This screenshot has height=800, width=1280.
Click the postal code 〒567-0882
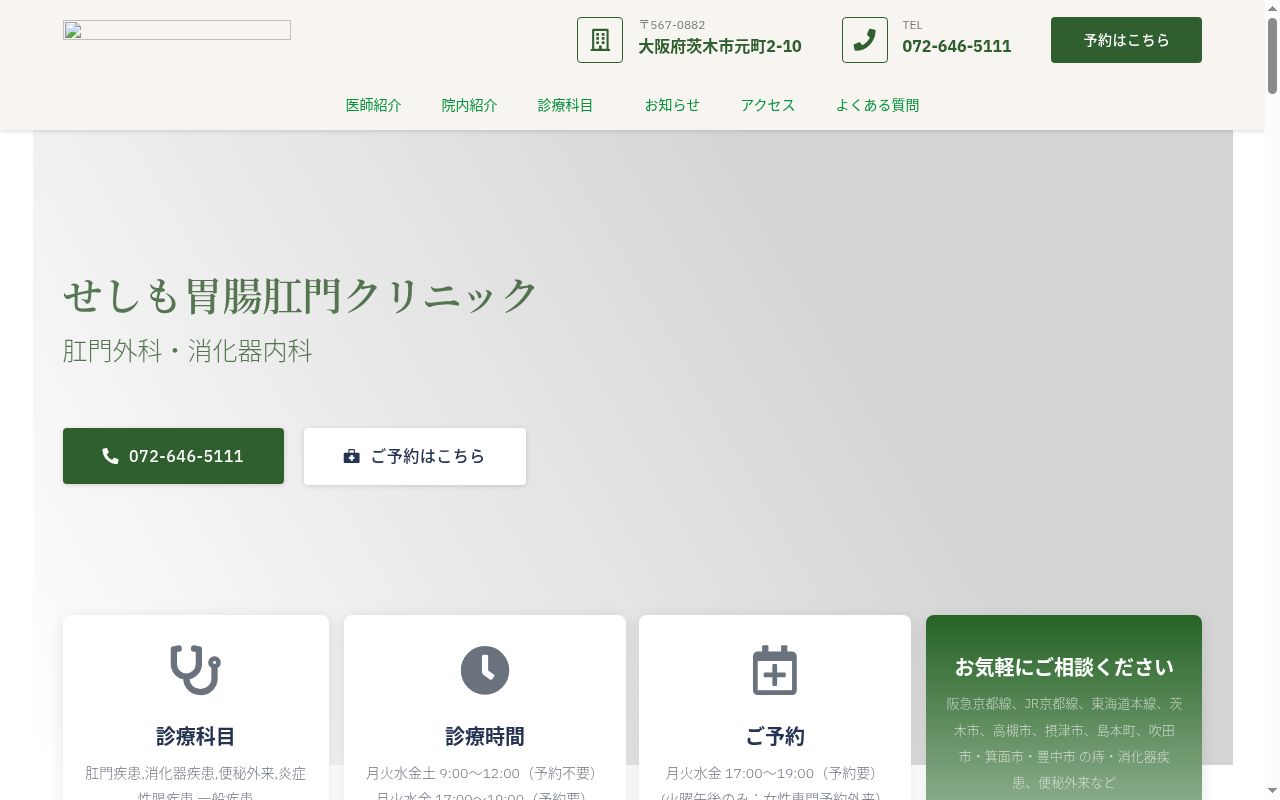point(672,25)
